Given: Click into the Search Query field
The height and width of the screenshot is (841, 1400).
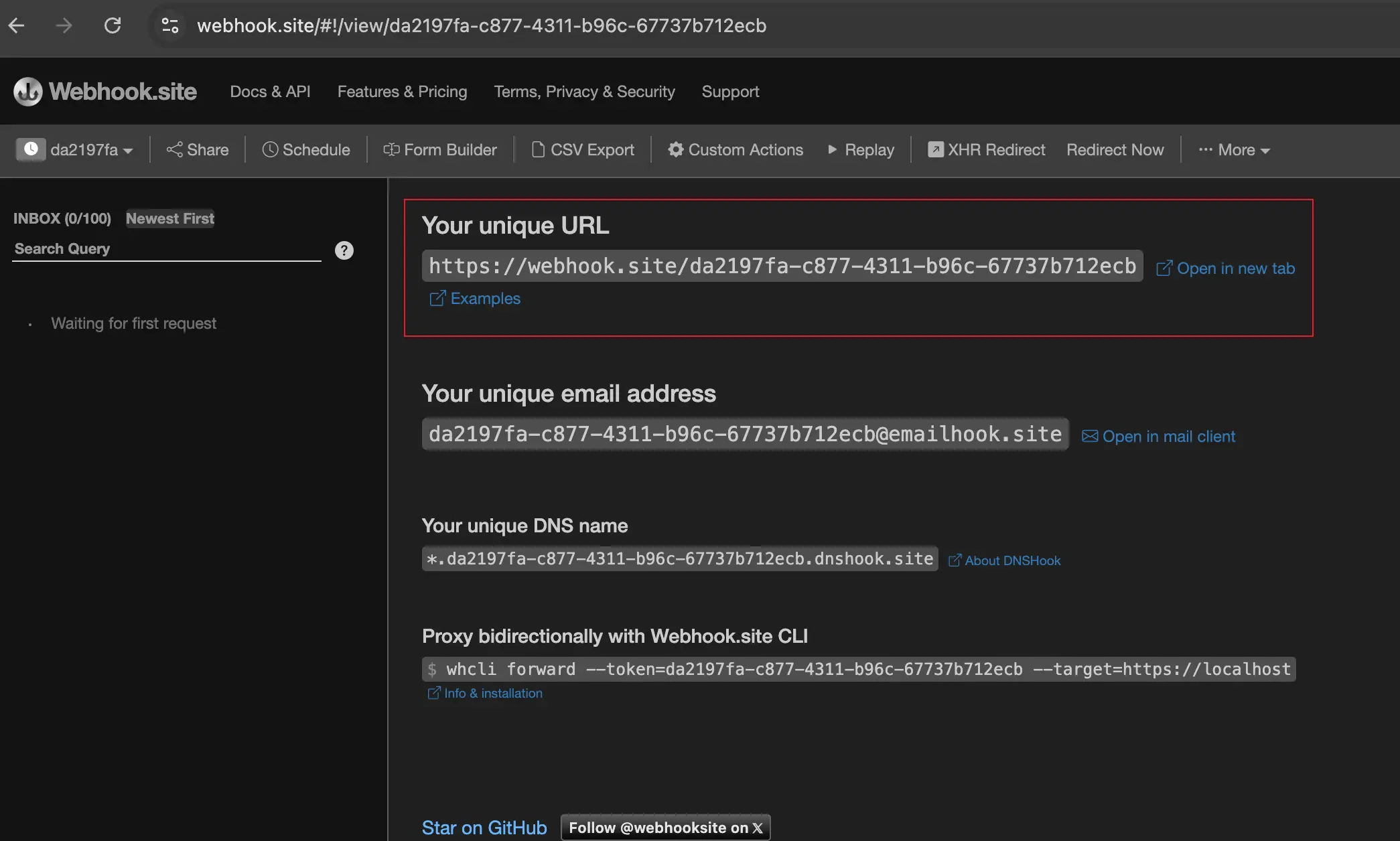Looking at the screenshot, I should (x=166, y=249).
